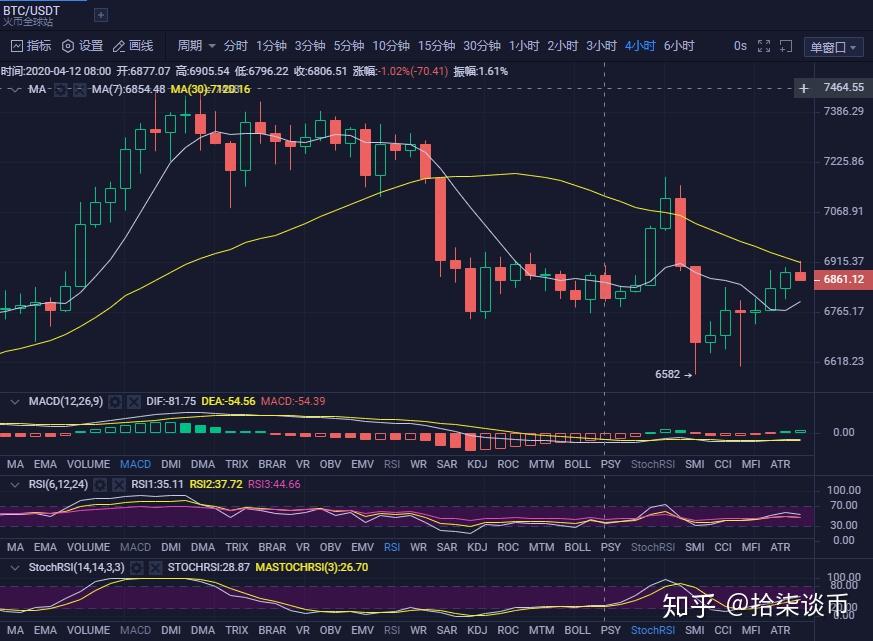
Task: Close the RSI(6,12,24) panel
Action: (x=119, y=485)
